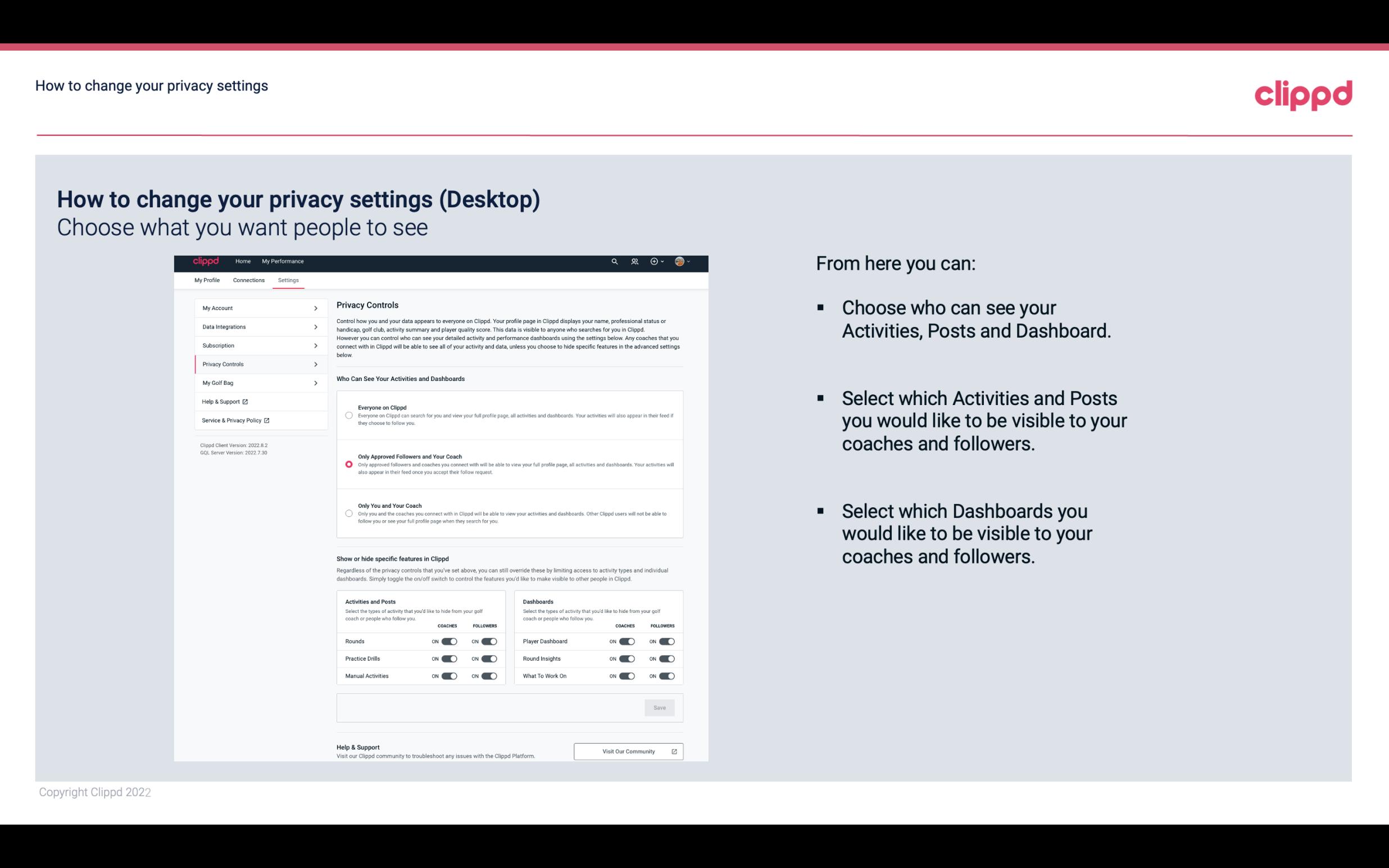Click the Settings tab in navigation
This screenshot has height=868, width=1389.
tap(287, 280)
